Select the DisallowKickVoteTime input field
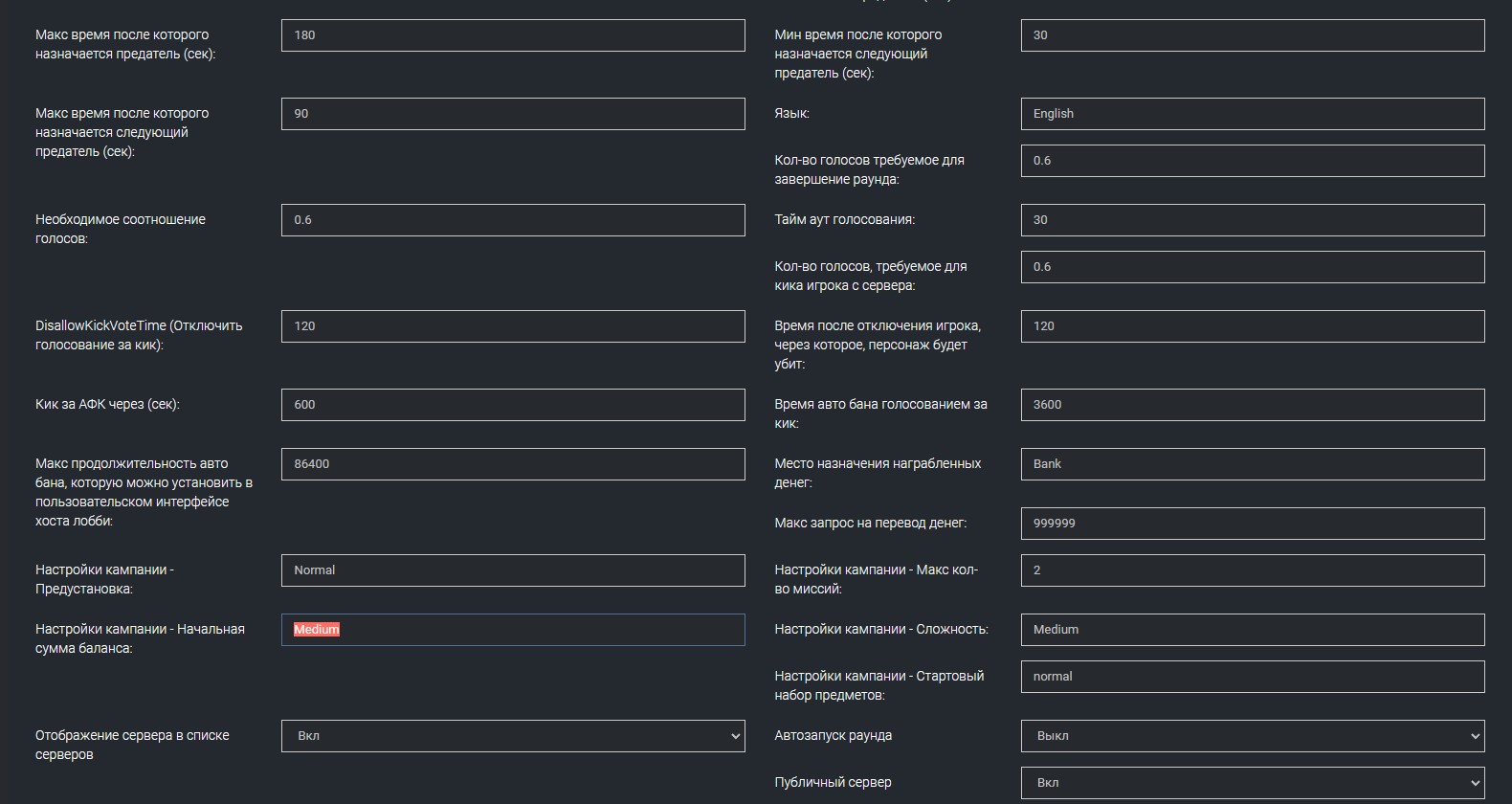 point(513,326)
